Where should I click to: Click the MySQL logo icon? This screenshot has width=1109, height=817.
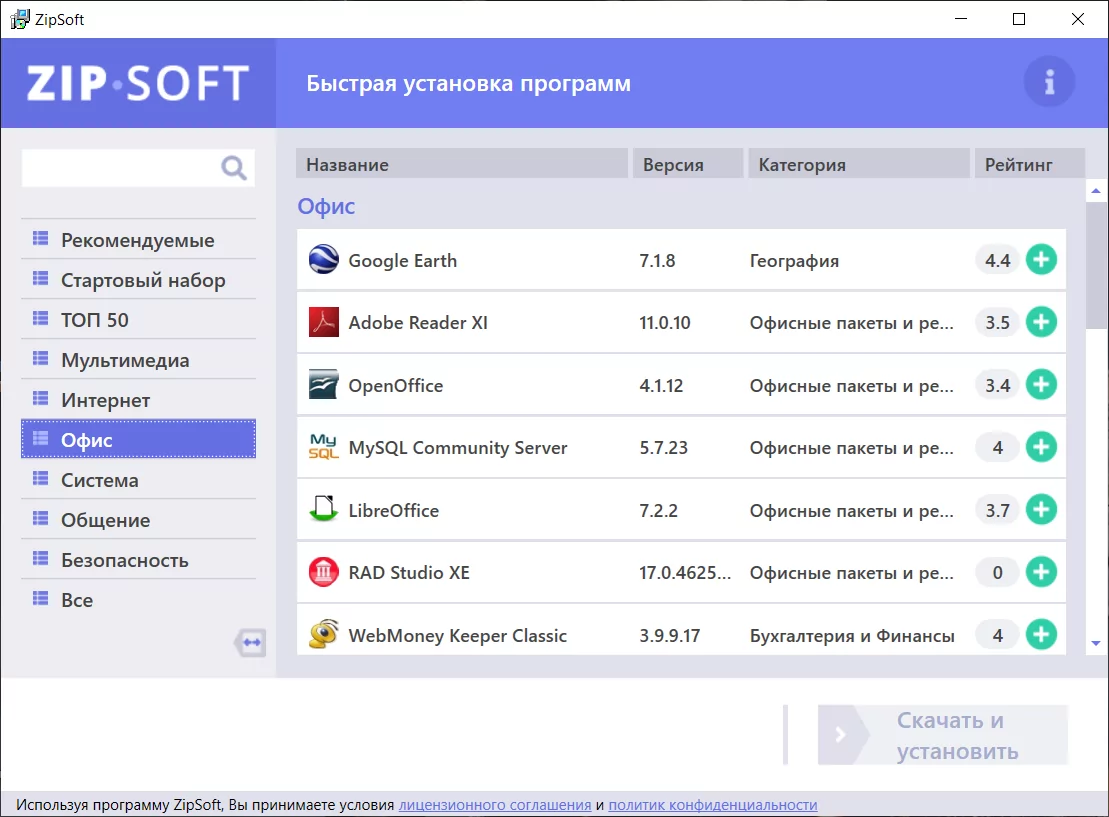coord(324,447)
